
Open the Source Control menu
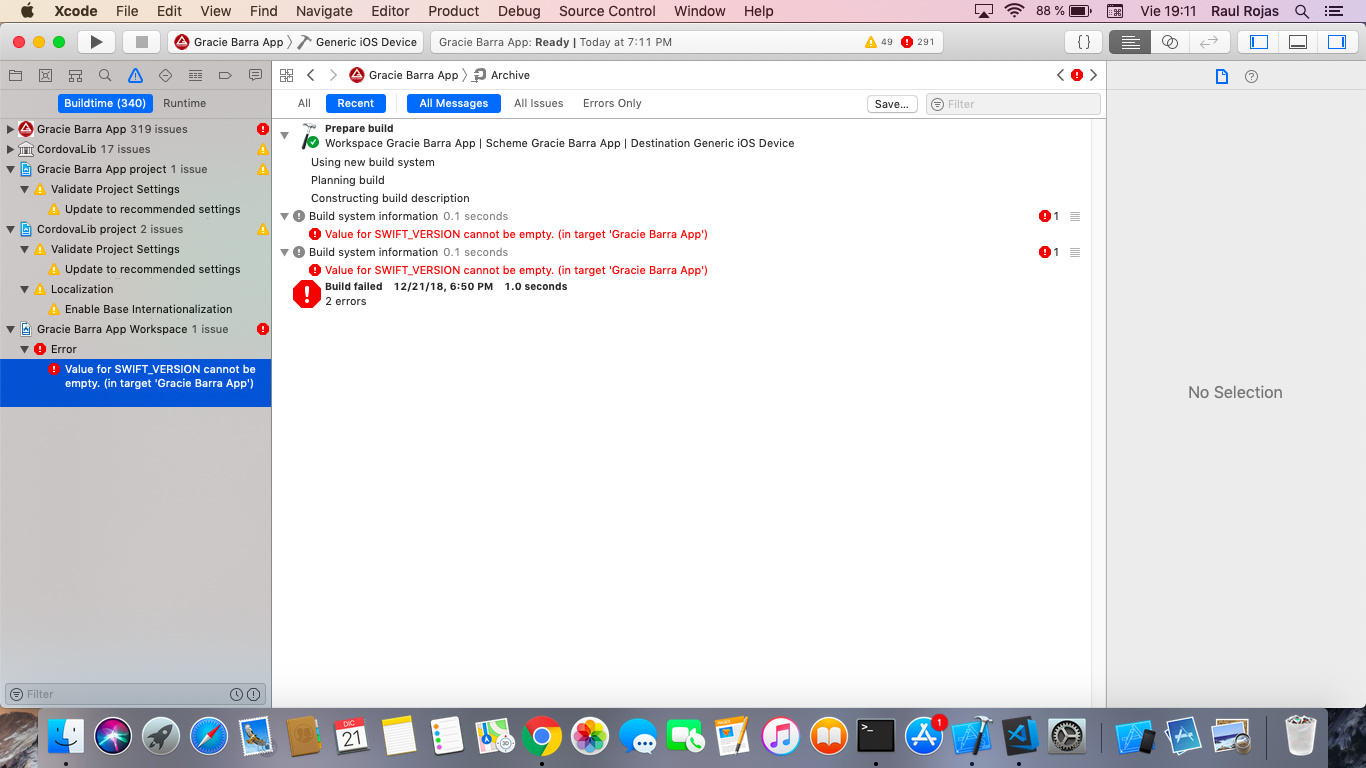coord(607,11)
